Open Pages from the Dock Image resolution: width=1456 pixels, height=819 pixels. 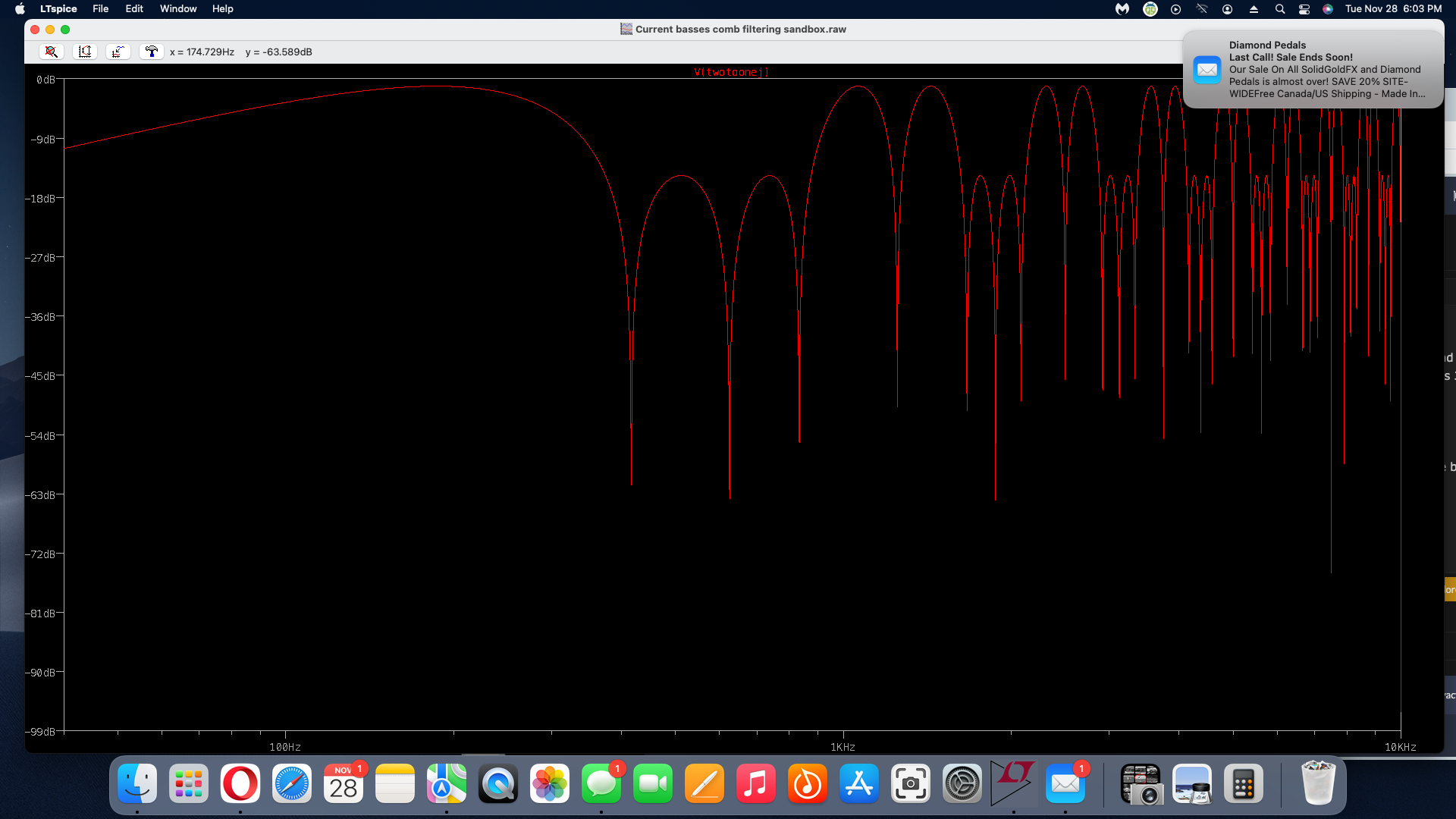[x=704, y=783]
